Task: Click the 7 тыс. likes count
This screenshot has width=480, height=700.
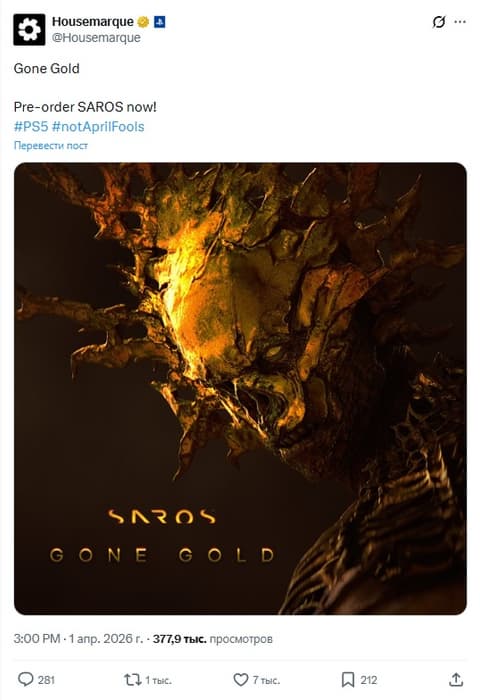Action: 266,680
